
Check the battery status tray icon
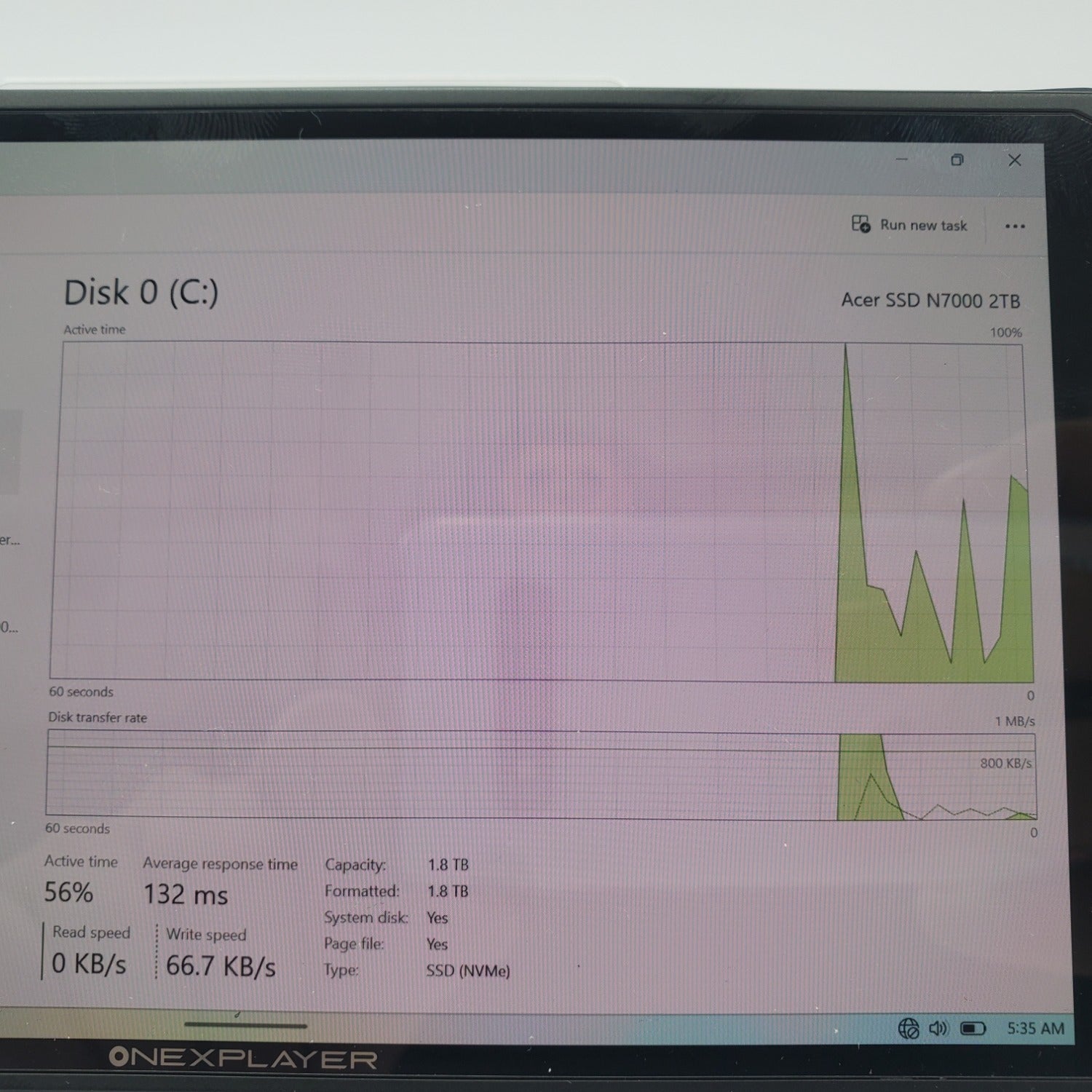click(973, 1029)
